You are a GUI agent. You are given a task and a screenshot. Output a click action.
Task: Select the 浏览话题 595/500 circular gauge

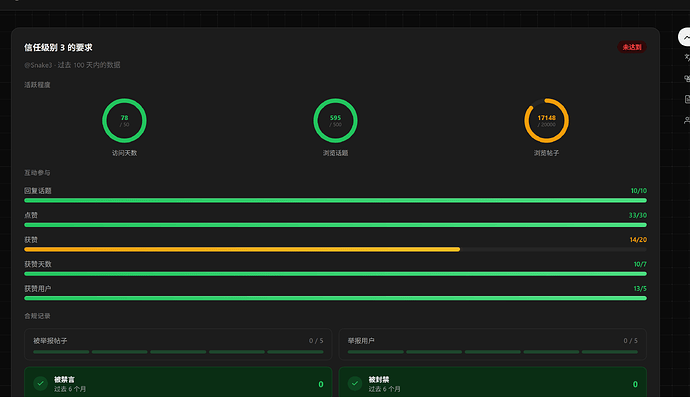[x=335, y=120]
